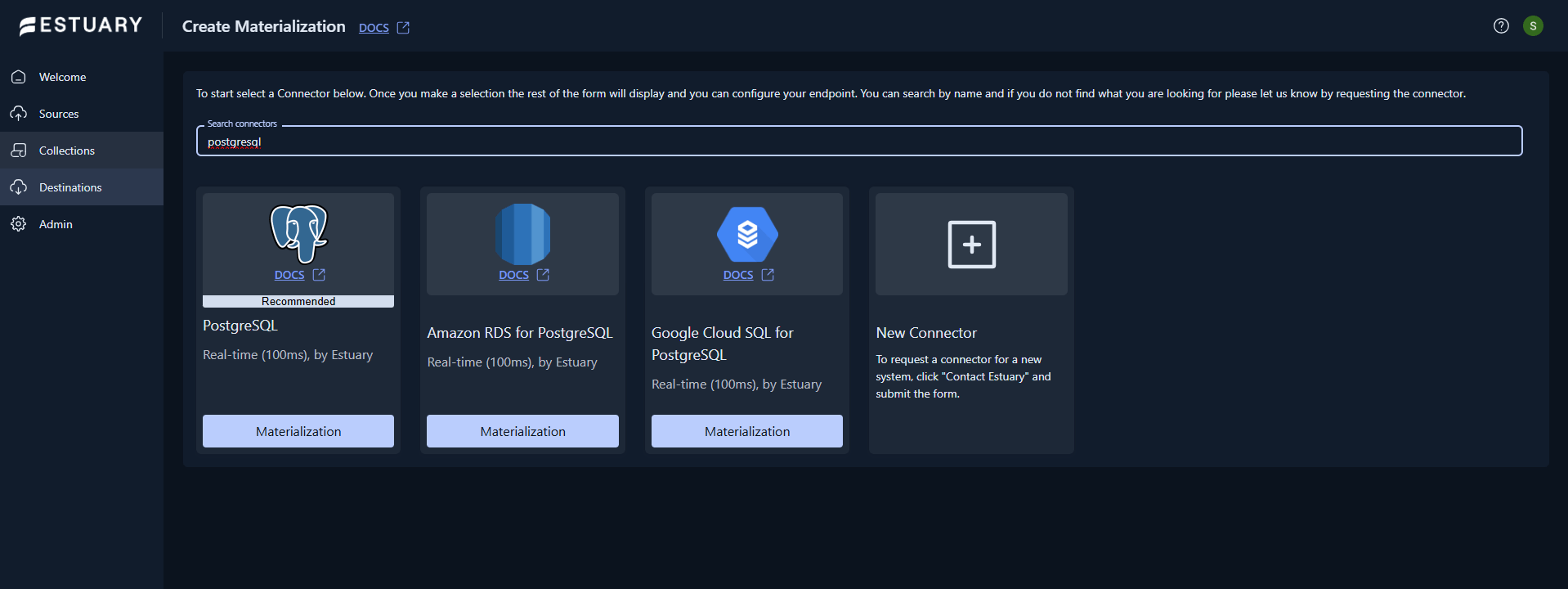Click the Destinations cloud download icon

(19, 187)
